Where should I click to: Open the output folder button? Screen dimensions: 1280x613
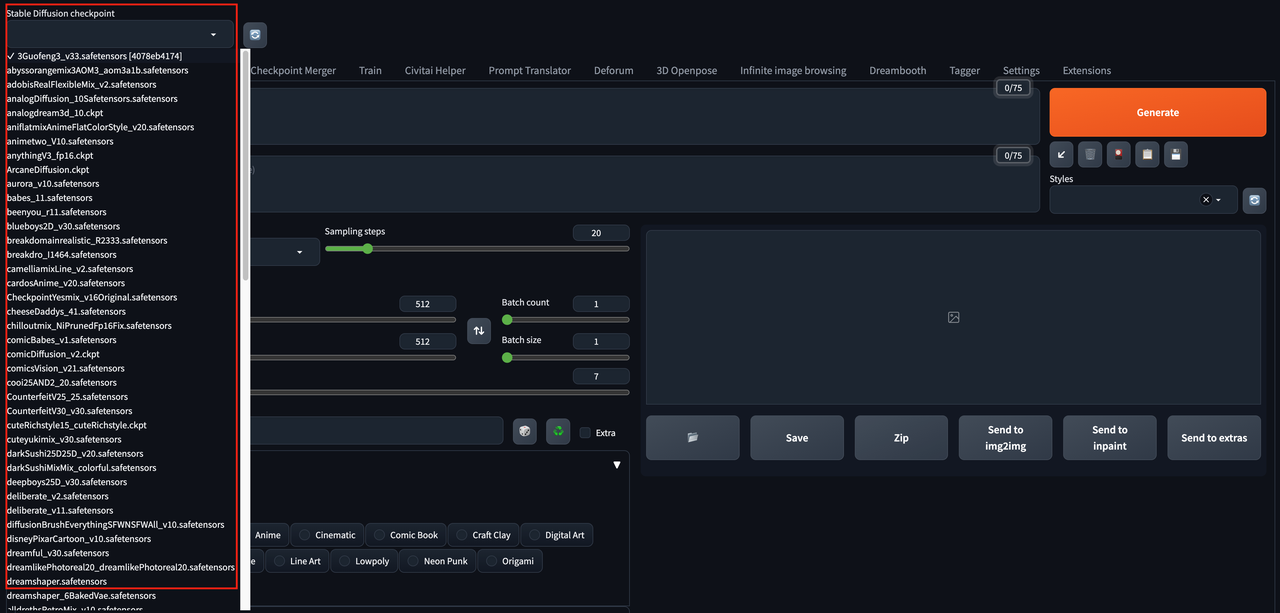pyautogui.click(x=693, y=438)
